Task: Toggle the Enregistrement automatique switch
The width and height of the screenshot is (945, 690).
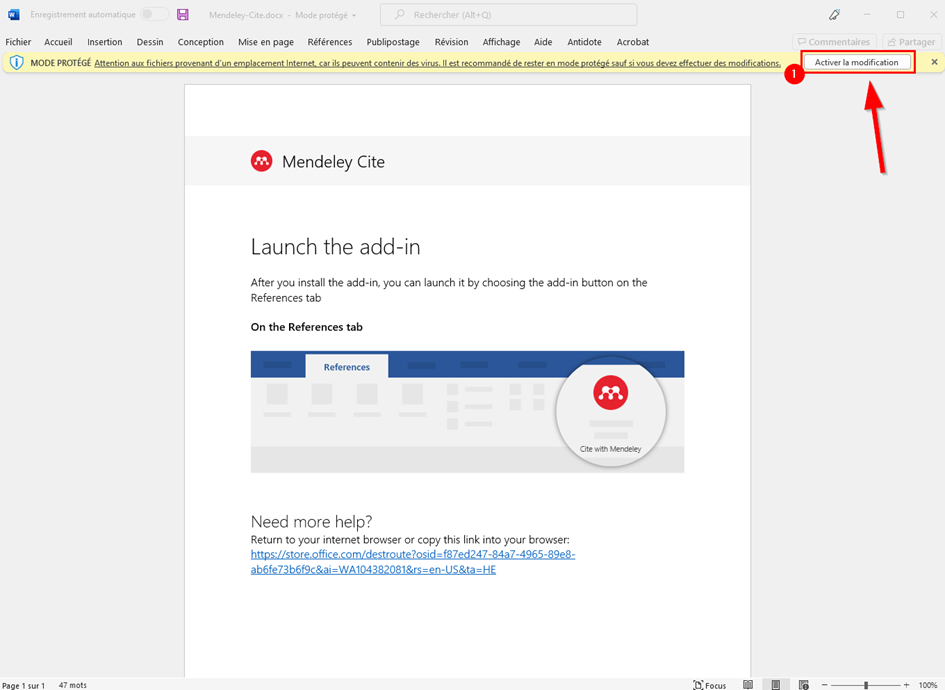Action: 154,14
